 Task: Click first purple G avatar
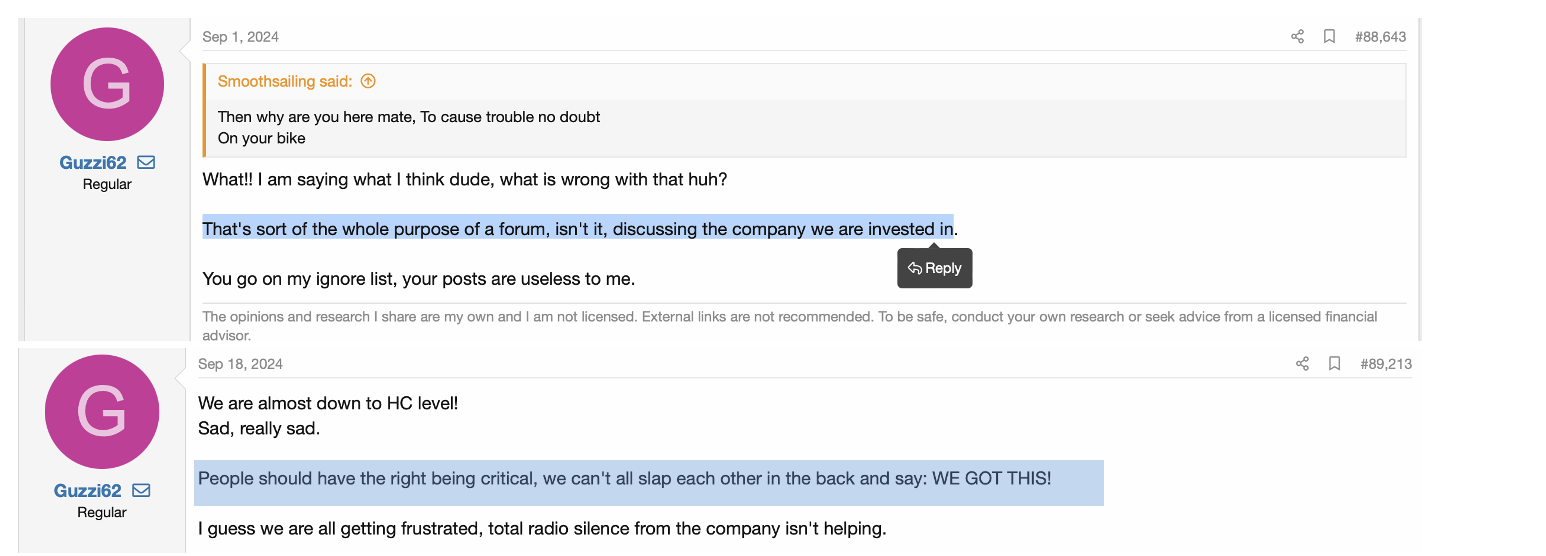click(x=107, y=84)
